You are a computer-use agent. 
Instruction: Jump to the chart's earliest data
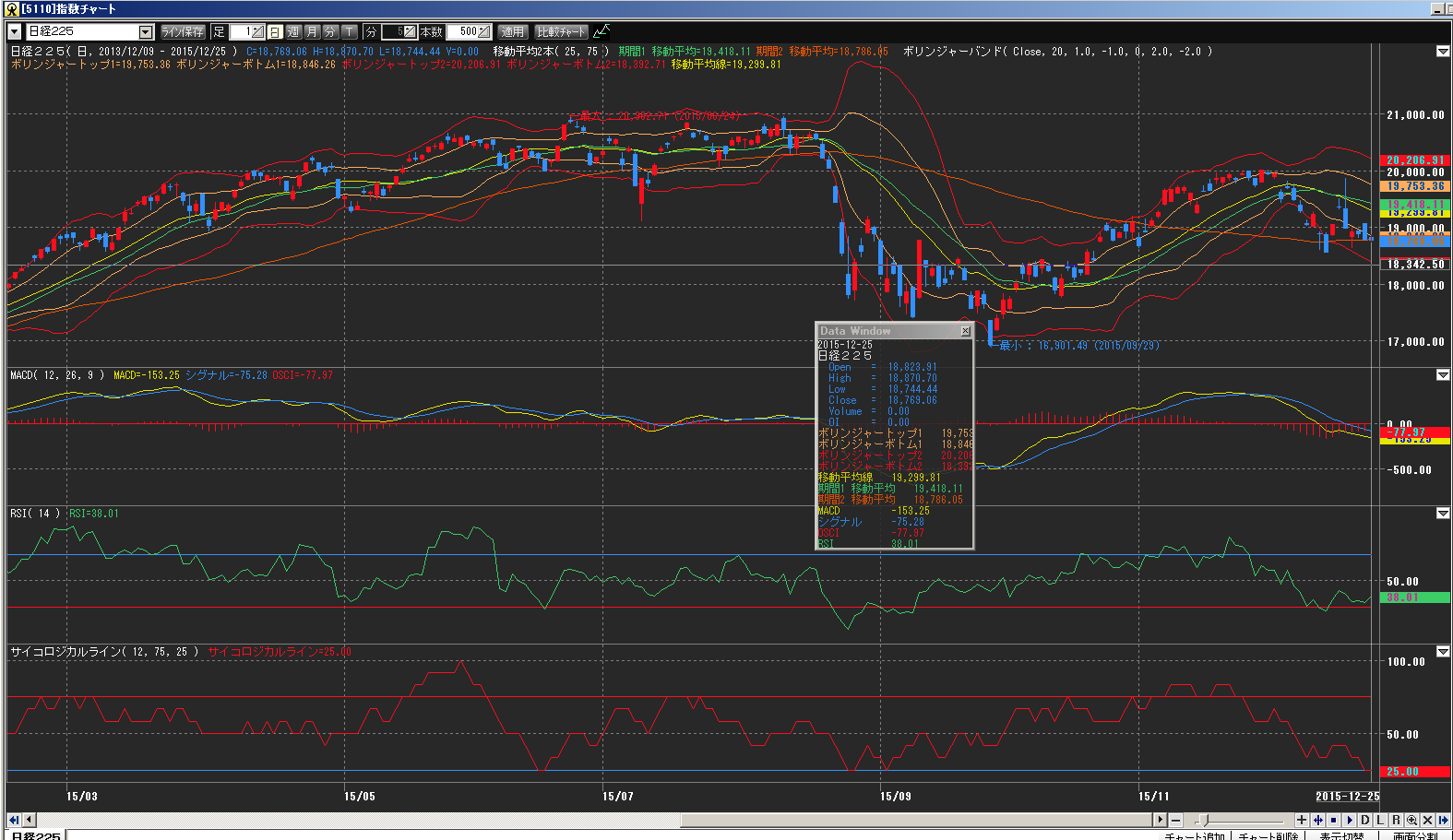[x=14, y=820]
